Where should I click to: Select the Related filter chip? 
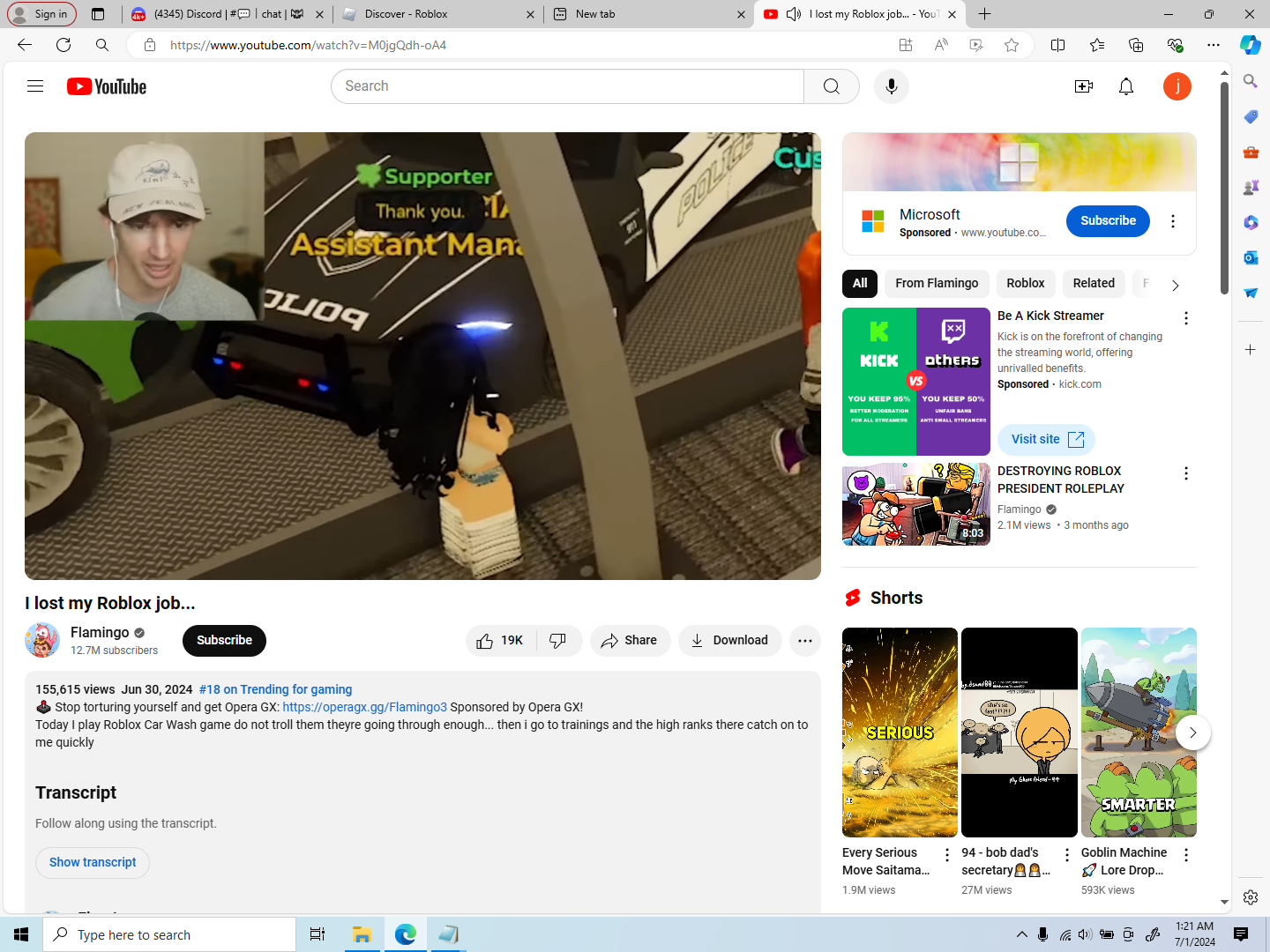[1094, 283]
